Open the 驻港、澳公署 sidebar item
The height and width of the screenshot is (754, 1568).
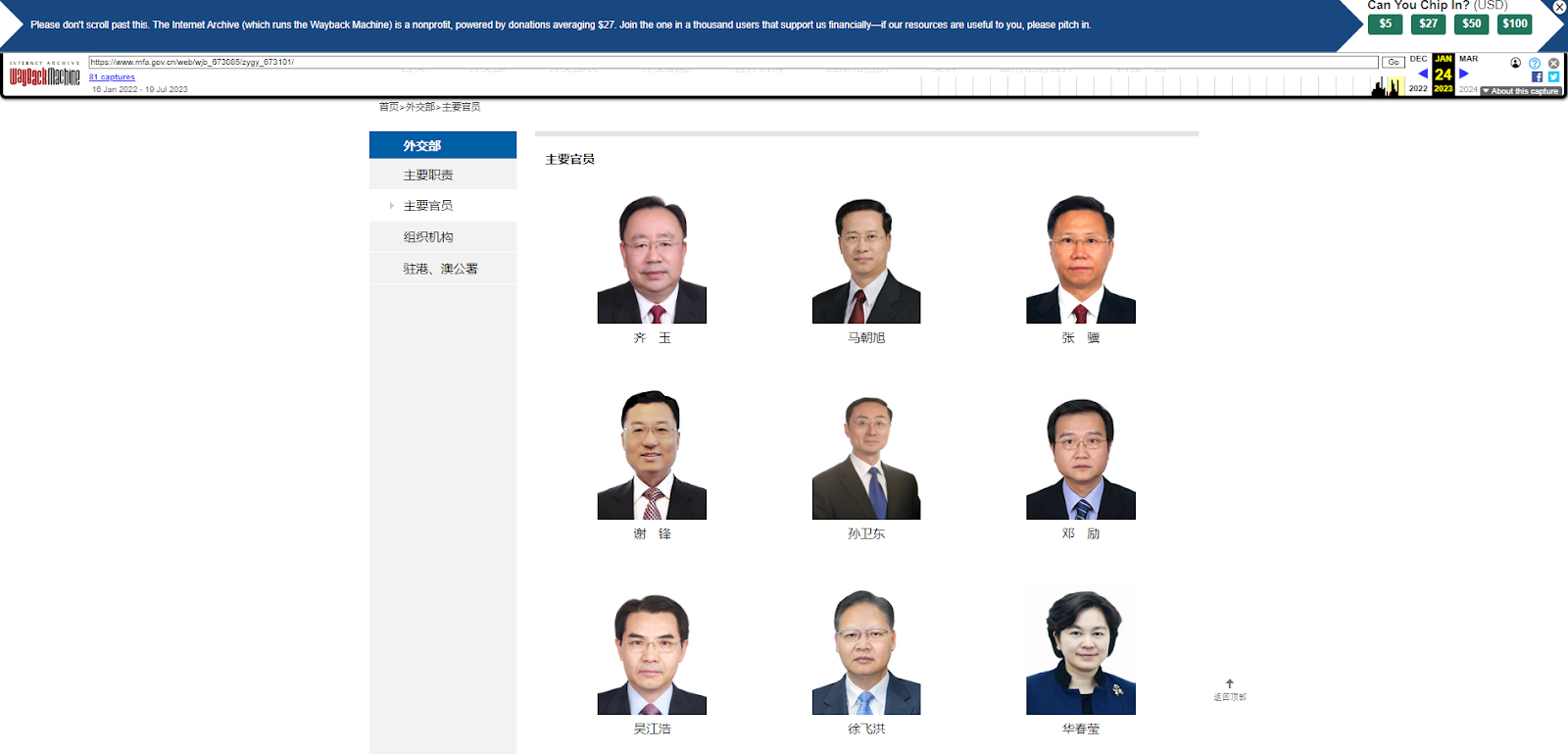coord(443,269)
